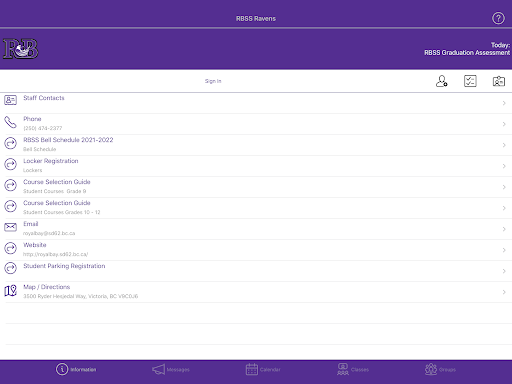
Task: Open the add user profile icon
Action: (x=442, y=81)
